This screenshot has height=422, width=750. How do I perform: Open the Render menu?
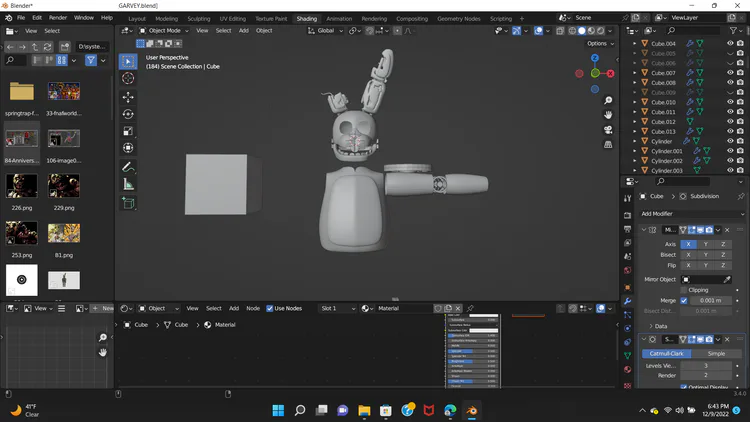click(58, 18)
